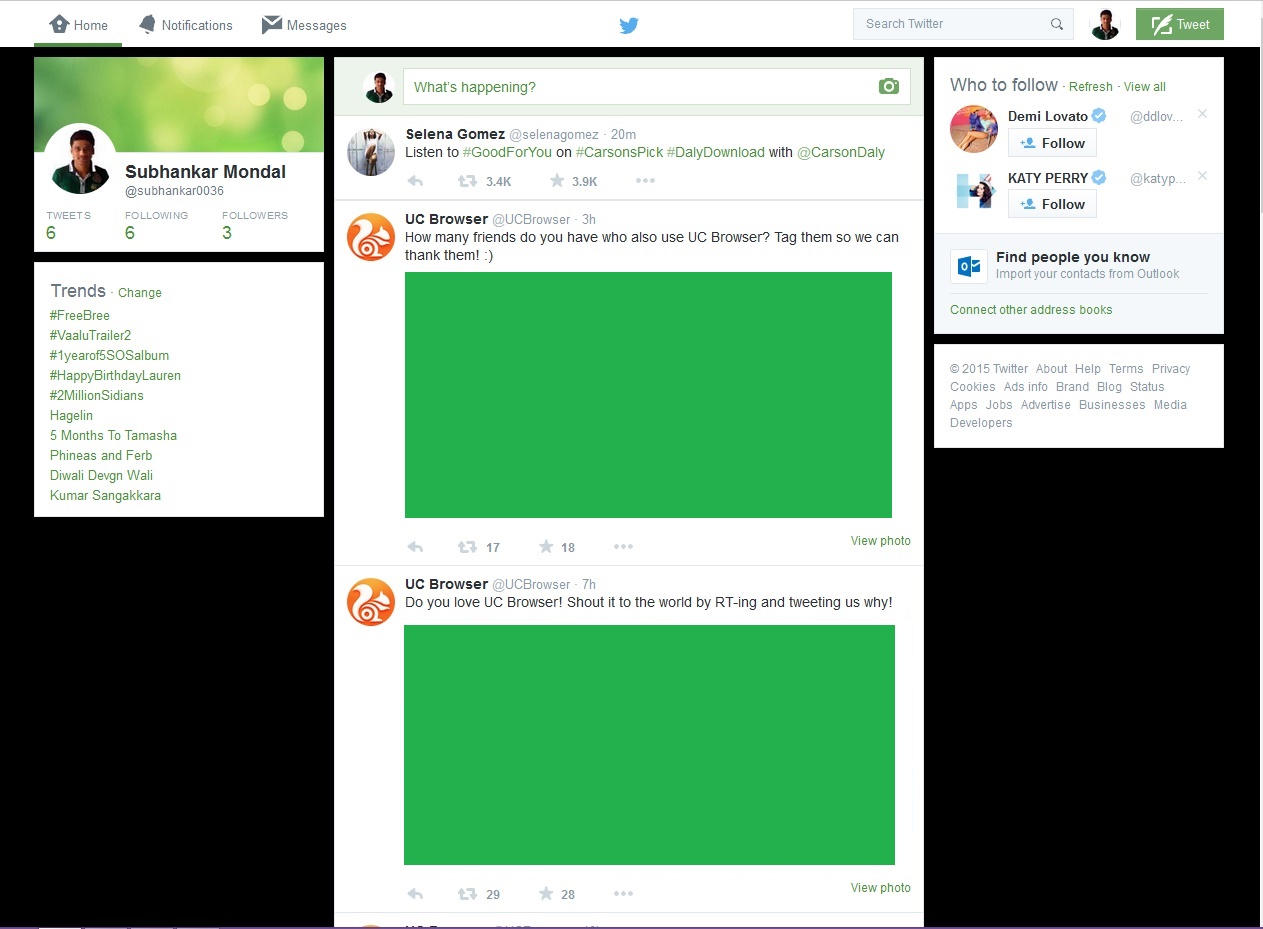
Task: Open Diwali Devgn Wali trend
Action: 102,475
